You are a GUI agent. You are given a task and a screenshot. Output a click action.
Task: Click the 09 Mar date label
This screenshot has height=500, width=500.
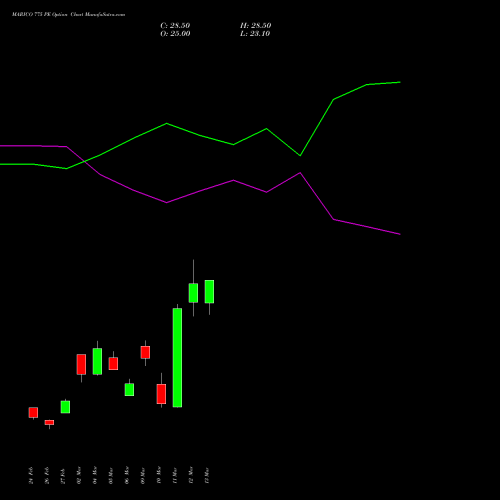143,476
